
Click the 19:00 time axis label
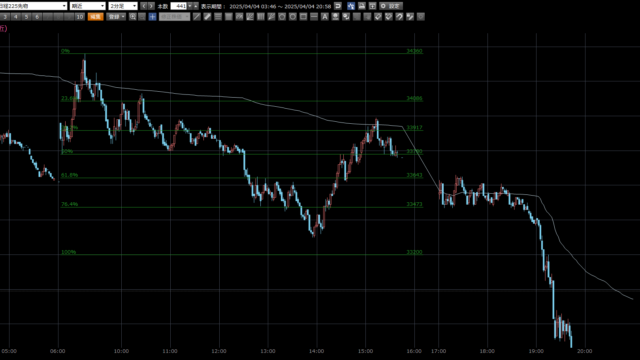click(x=536, y=351)
